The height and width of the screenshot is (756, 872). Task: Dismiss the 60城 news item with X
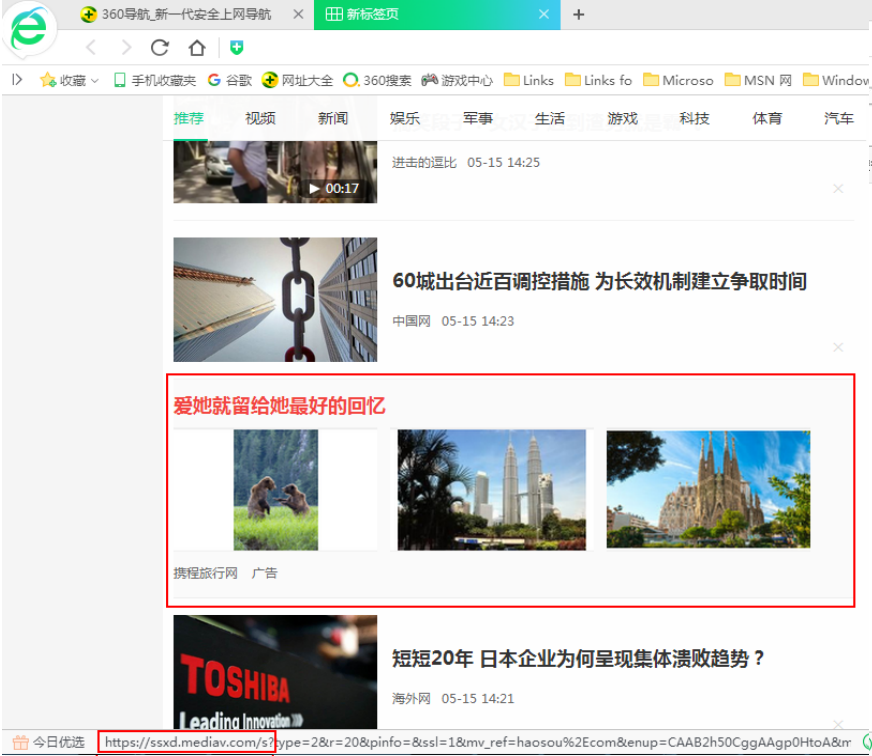(x=838, y=347)
